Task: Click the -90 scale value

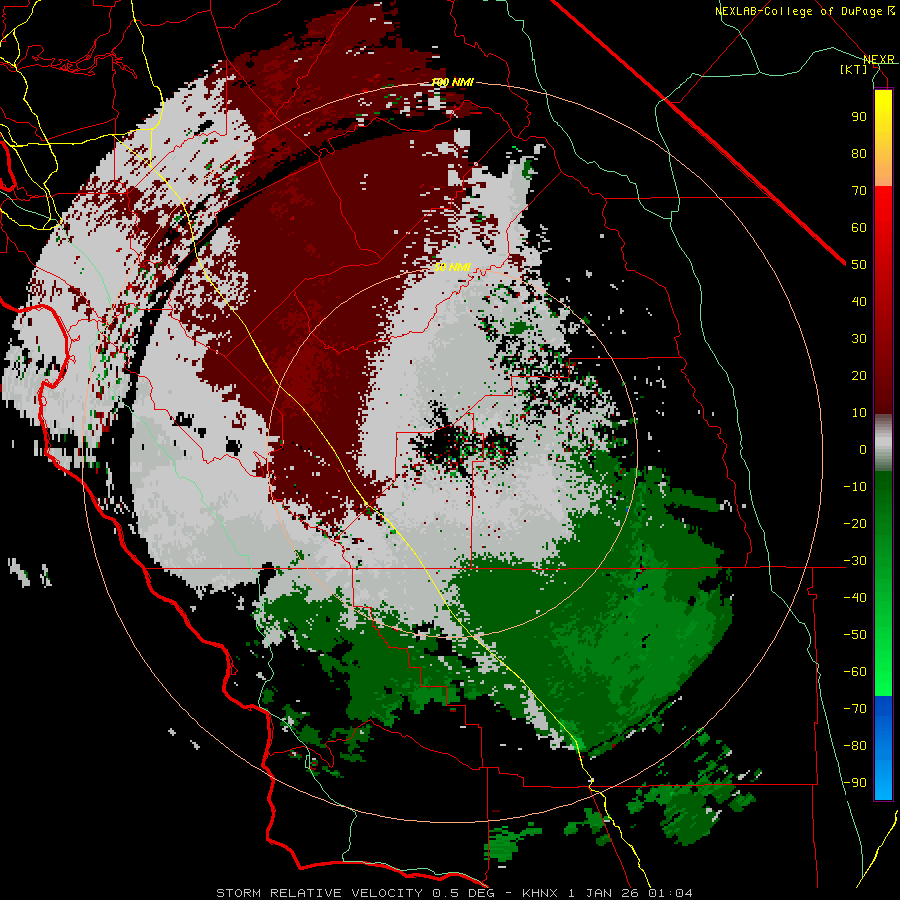Action: [x=855, y=782]
